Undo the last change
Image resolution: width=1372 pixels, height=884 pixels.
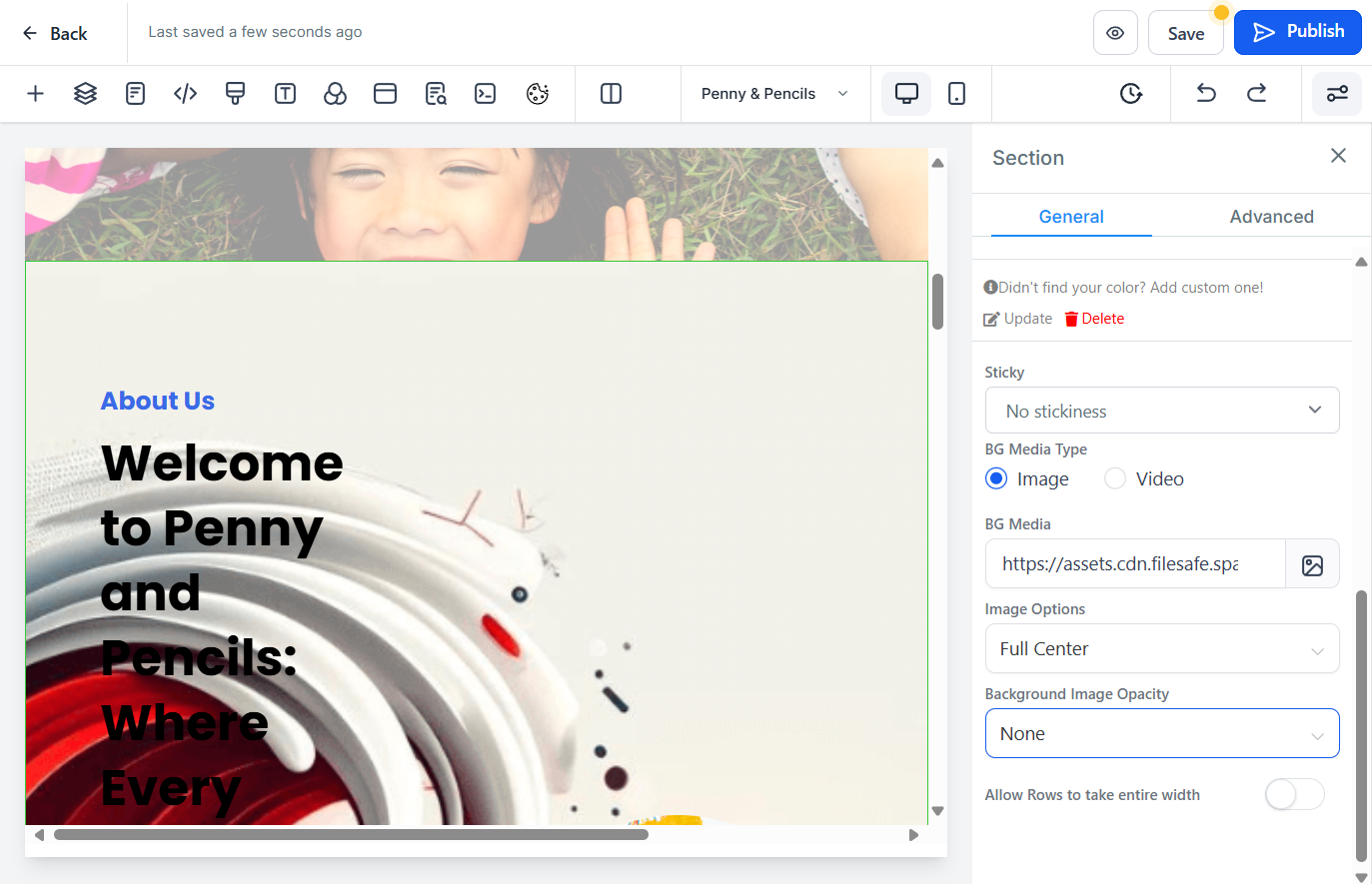click(1206, 94)
